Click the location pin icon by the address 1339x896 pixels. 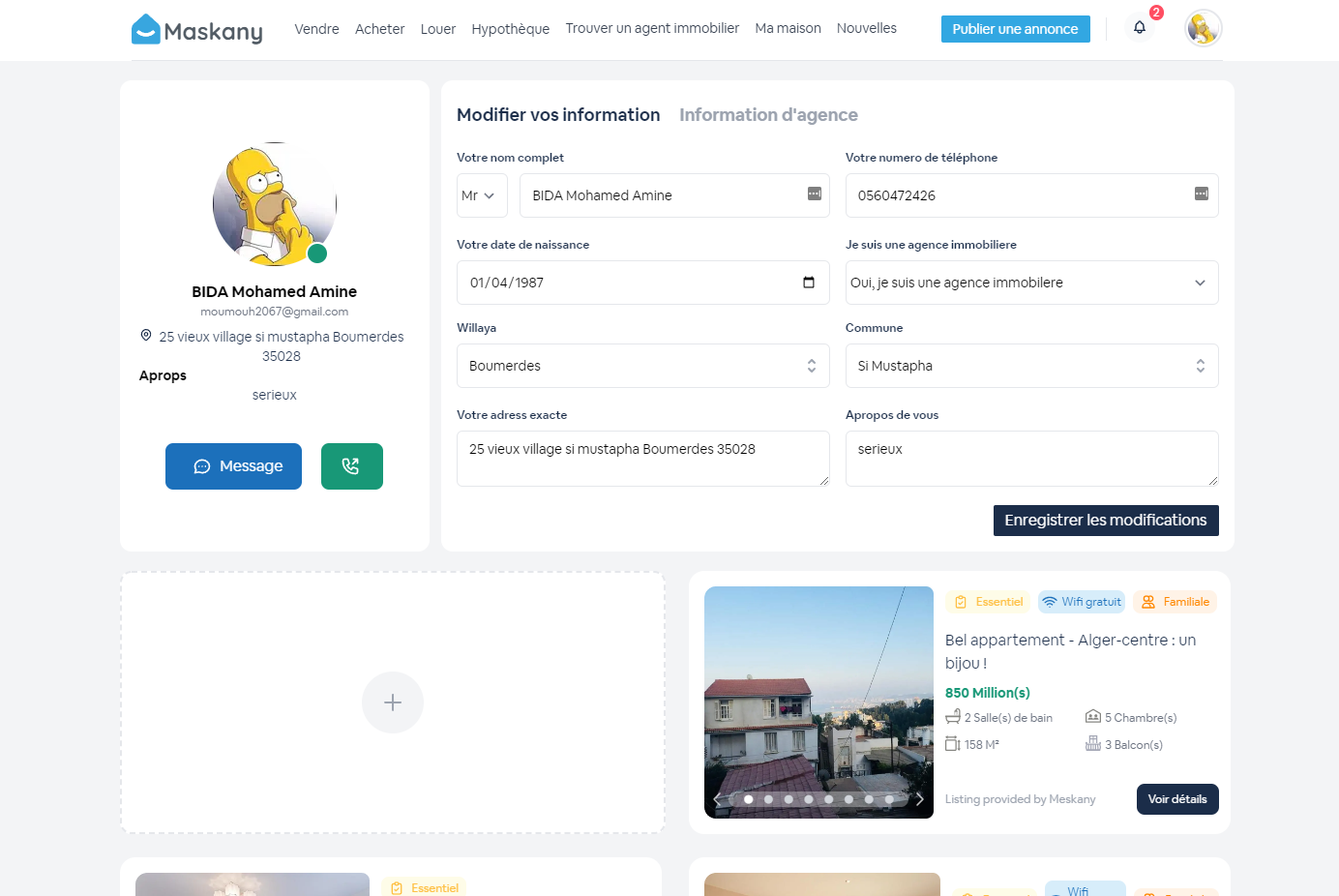coord(146,335)
